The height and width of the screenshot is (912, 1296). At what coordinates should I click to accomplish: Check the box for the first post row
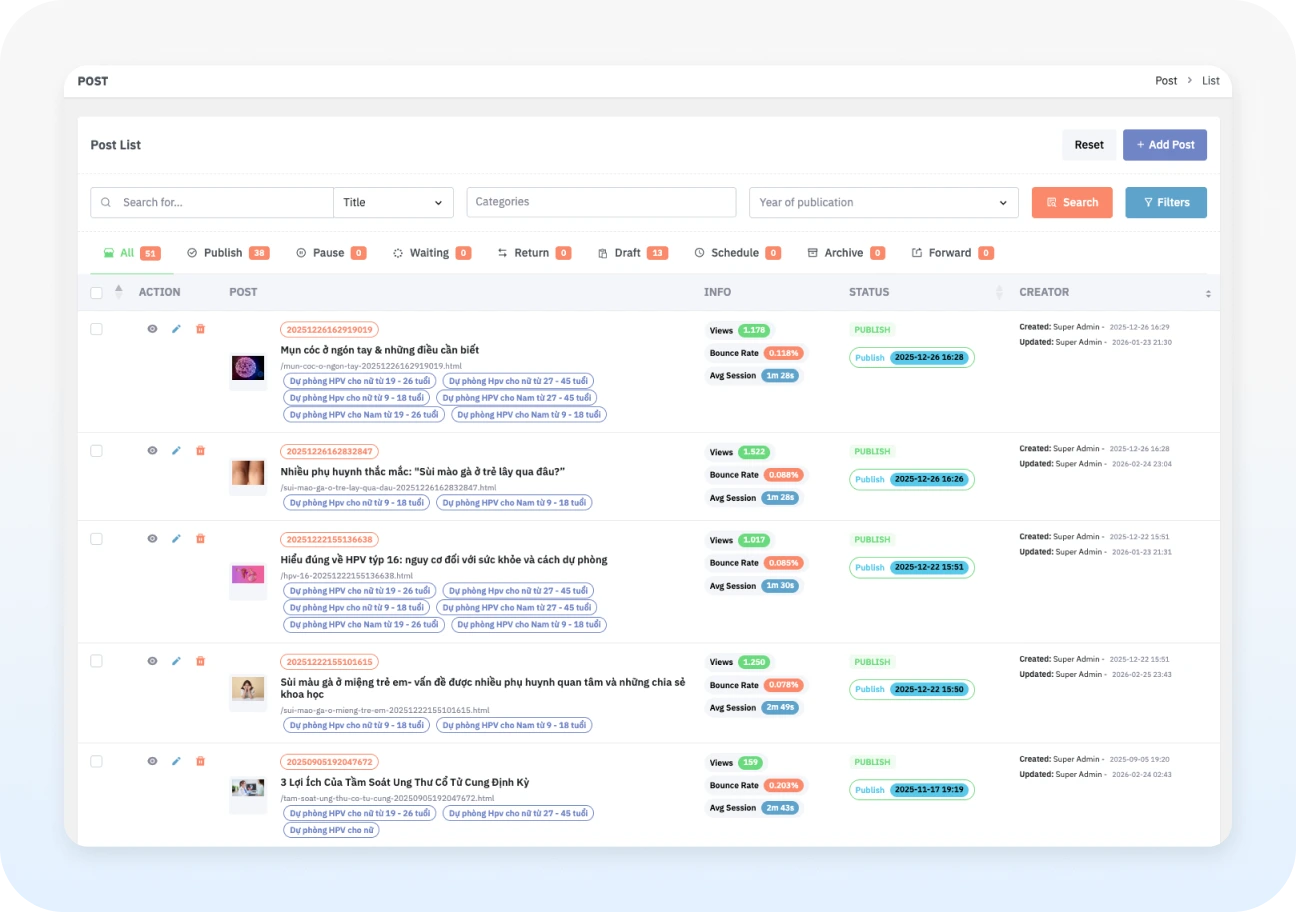tap(96, 329)
